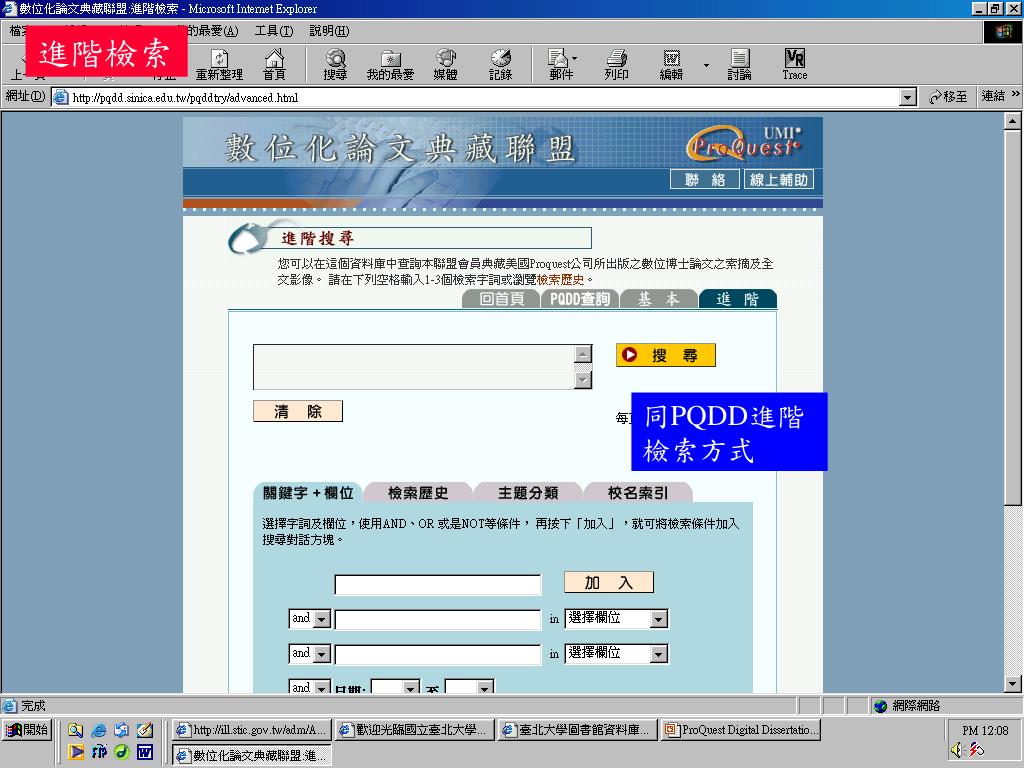Screen dimensions: 1024x768
Task: Select the 關鍵字+欄位 tab
Action: (x=308, y=492)
